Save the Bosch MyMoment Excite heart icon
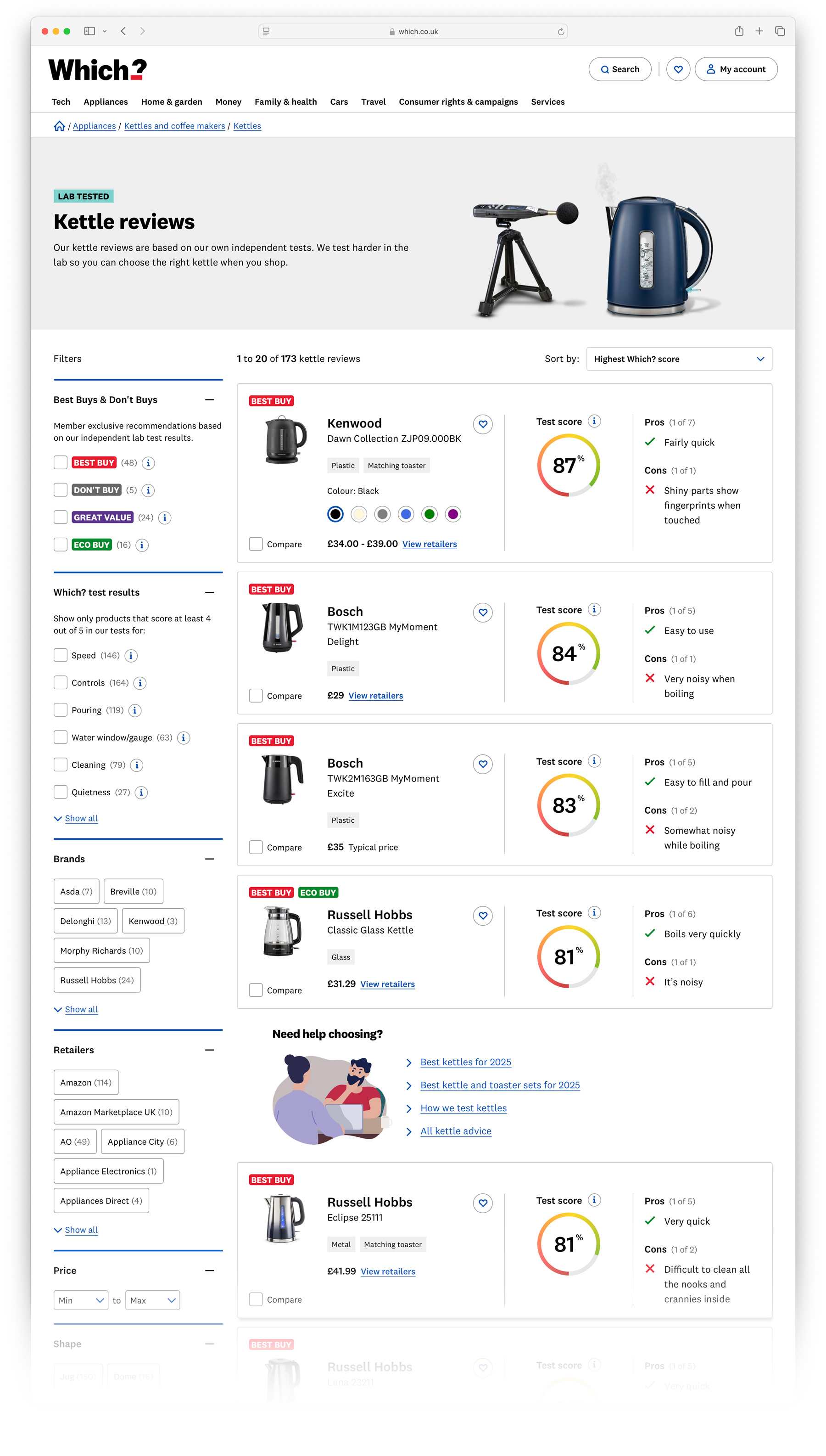826x1456 pixels. click(x=483, y=764)
